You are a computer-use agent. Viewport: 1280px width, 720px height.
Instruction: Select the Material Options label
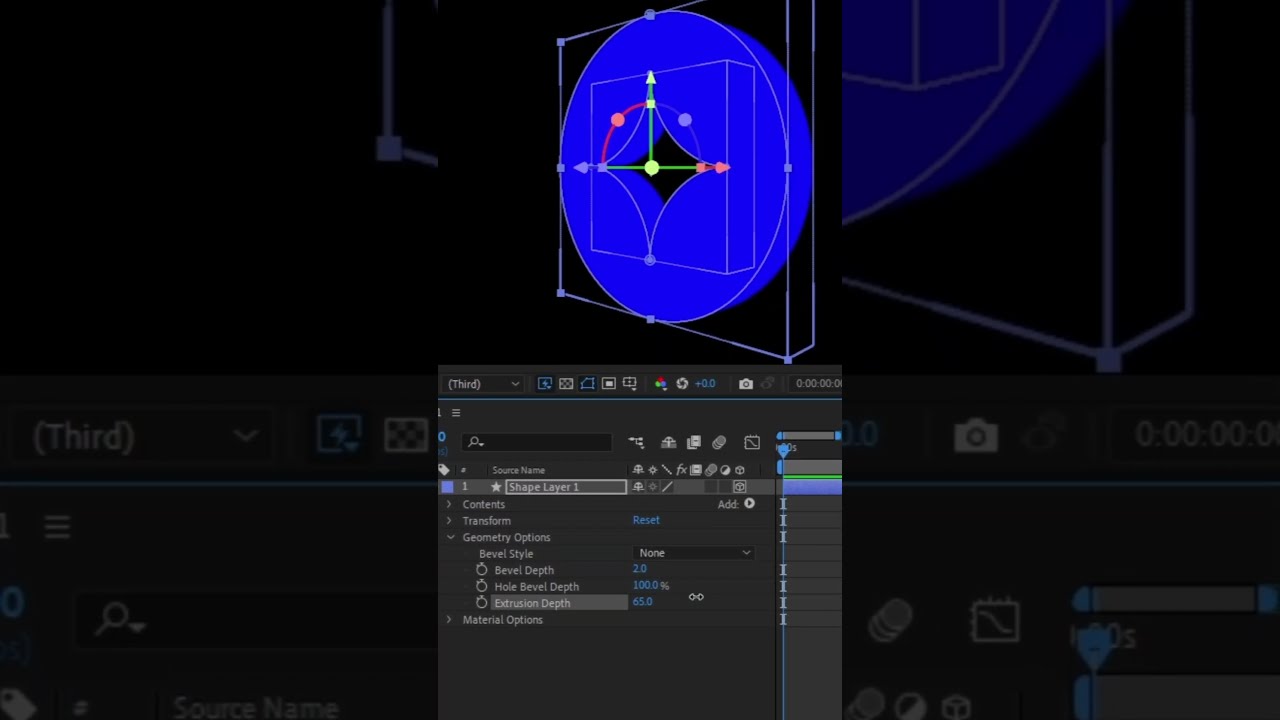503,620
